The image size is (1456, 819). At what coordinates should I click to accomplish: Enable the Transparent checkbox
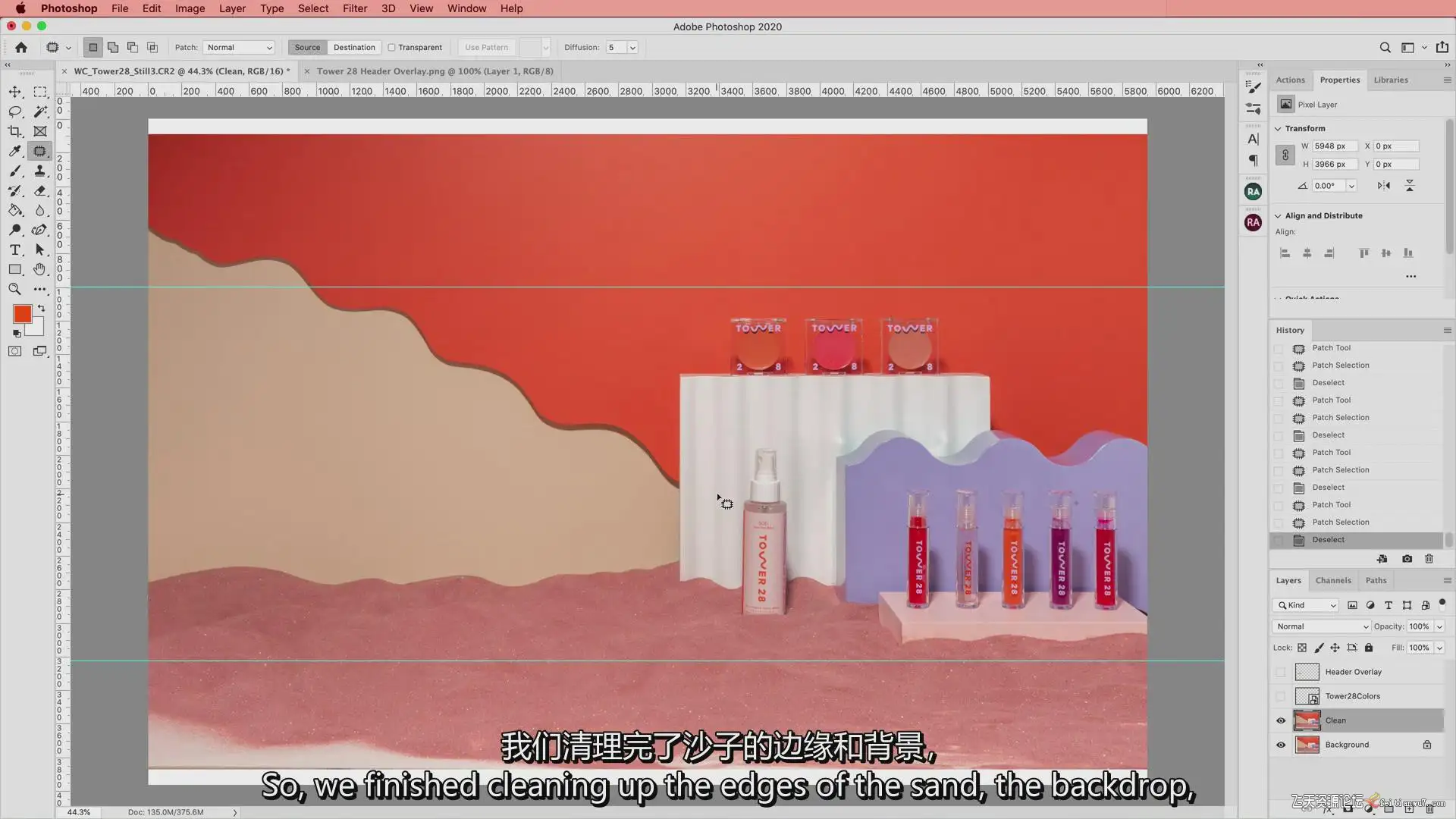392,47
